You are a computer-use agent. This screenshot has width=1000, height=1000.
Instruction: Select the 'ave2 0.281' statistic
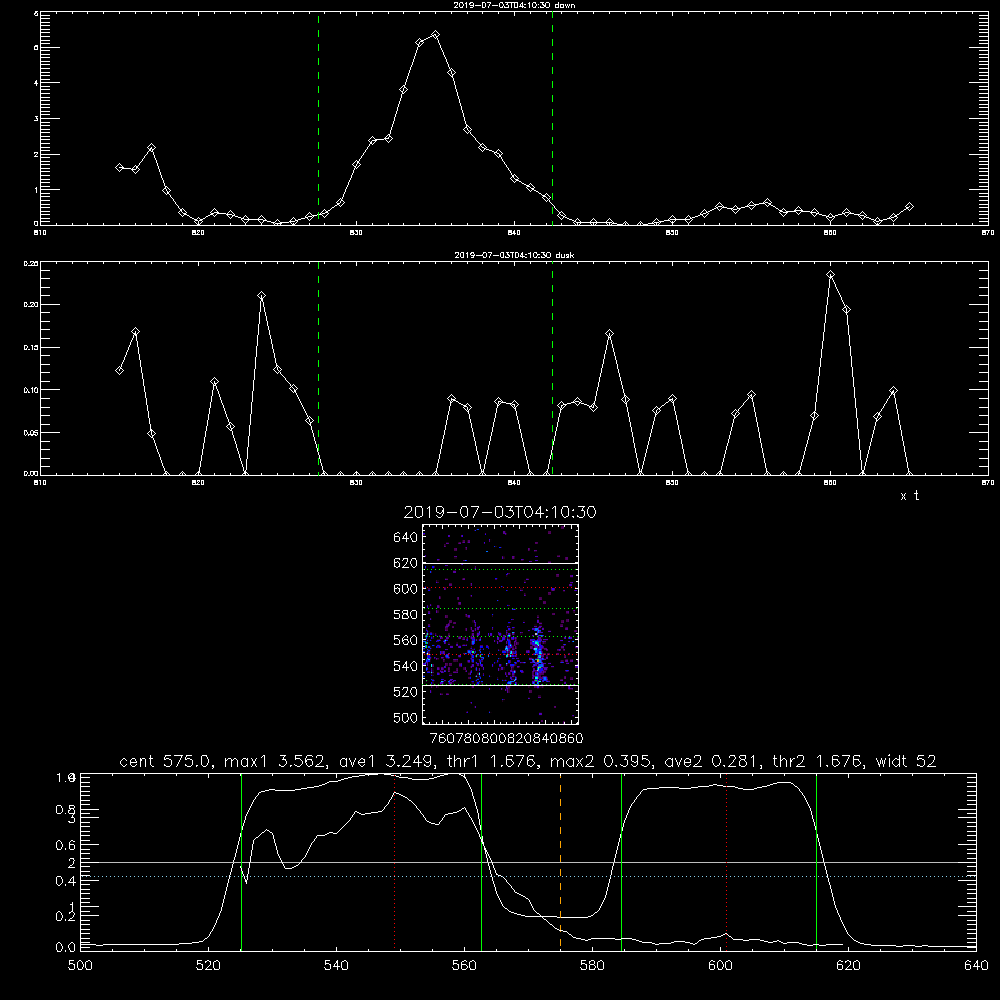712,761
